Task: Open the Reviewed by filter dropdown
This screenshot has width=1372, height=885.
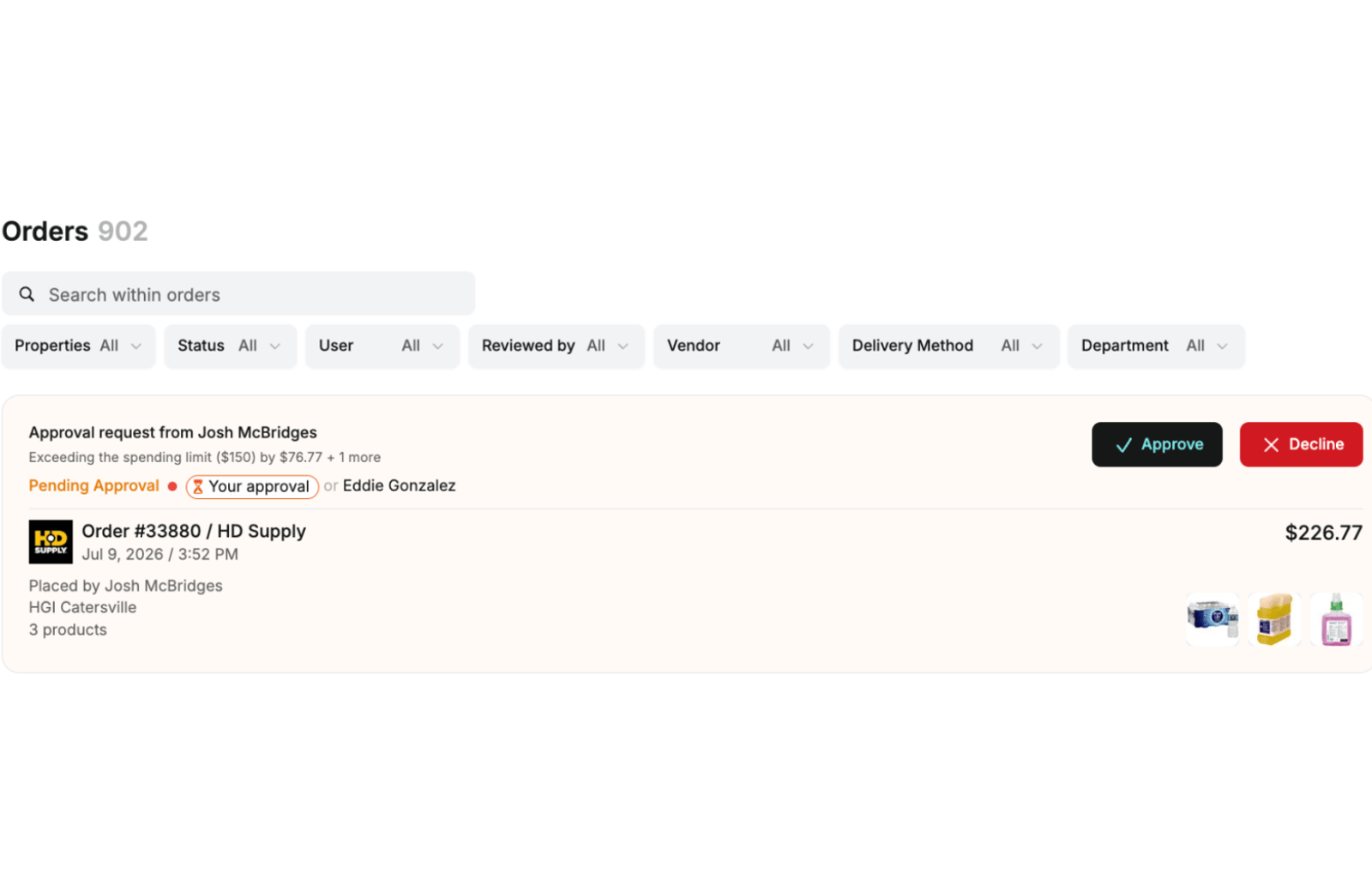Action: [557, 346]
